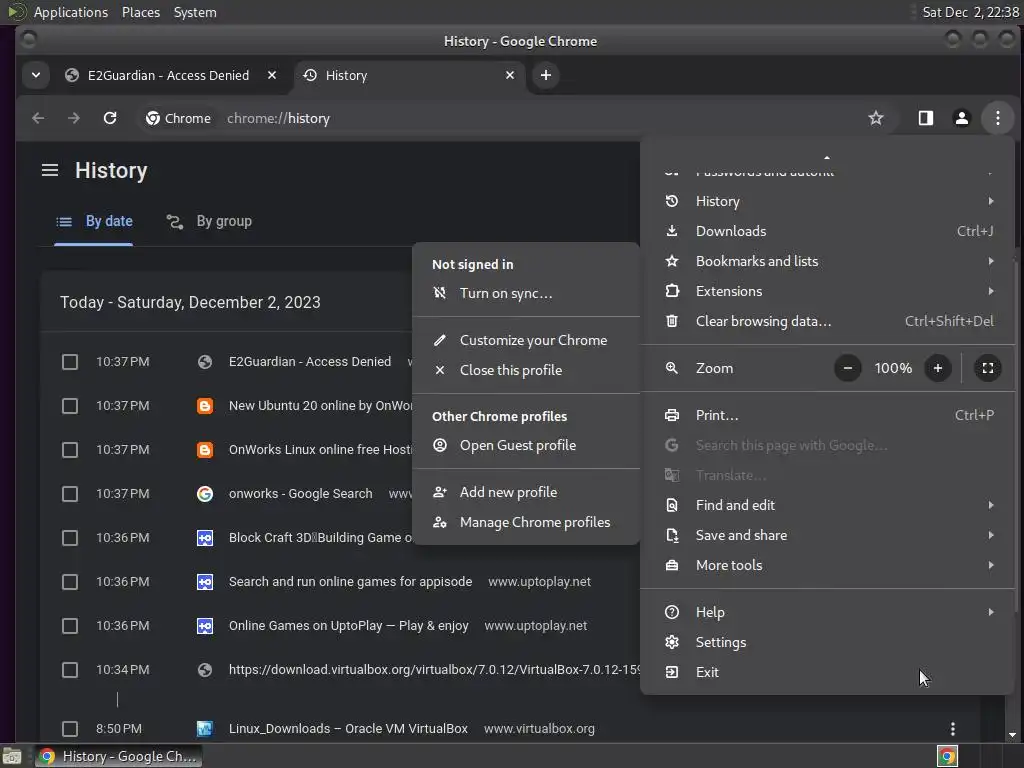Image resolution: width=1024 pixels, height=768 pixels.
Task: Click the three-dot Chrome menu button
Action: 997,118
